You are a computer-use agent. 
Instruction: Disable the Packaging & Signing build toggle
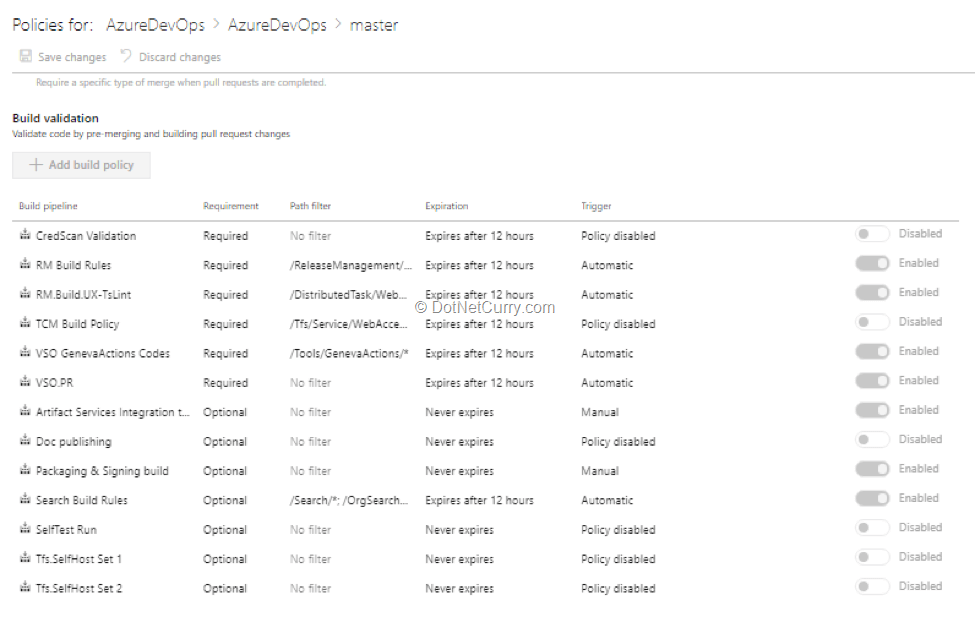[872, 469]
